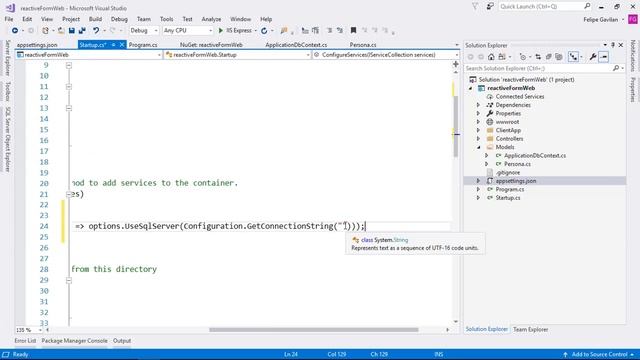Open the Error List panel
Image resolution: width=640 pixels, height=360 pixels.
point(25,341)
